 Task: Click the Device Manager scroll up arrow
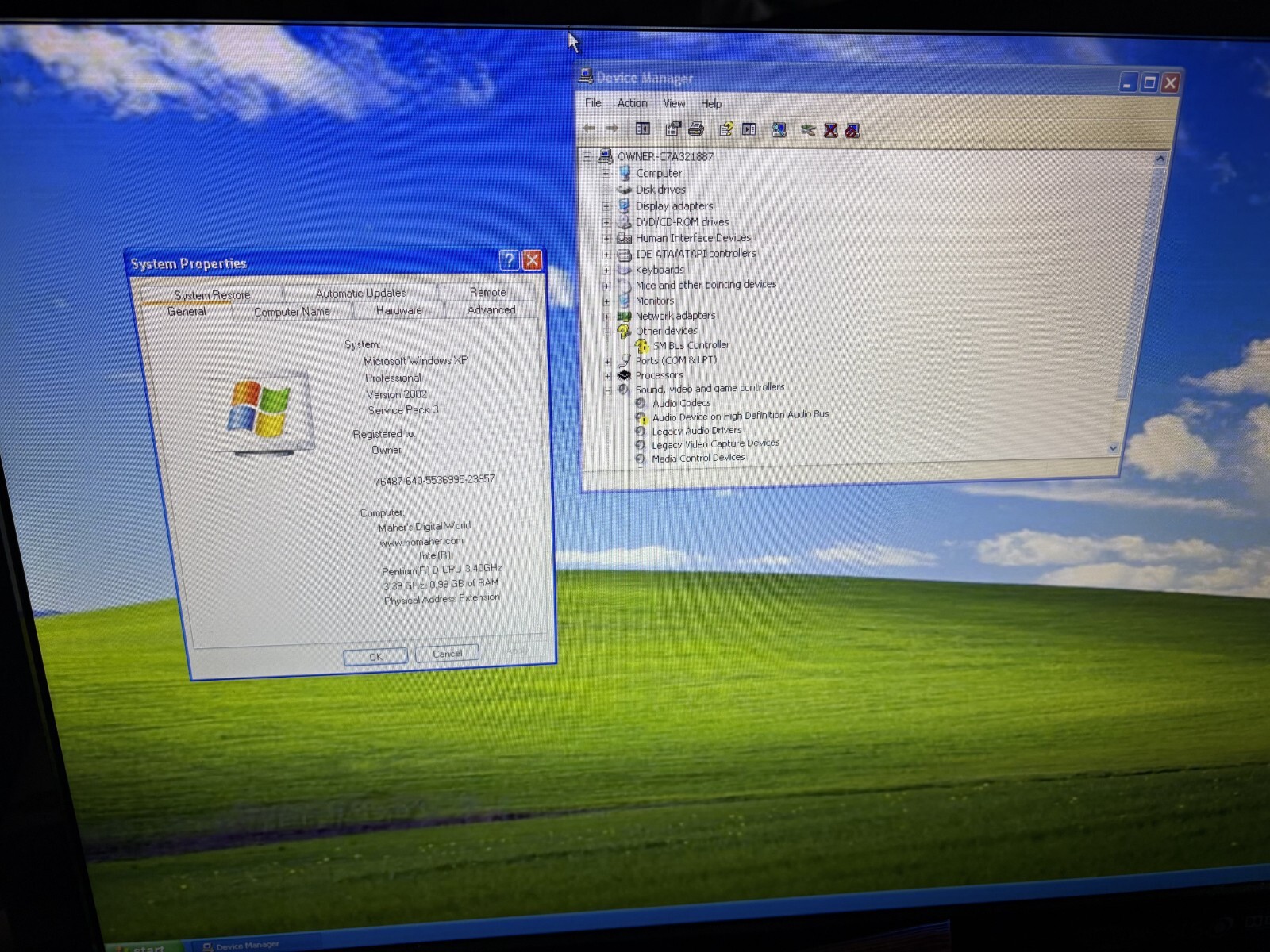click(x=1160, y=159)
